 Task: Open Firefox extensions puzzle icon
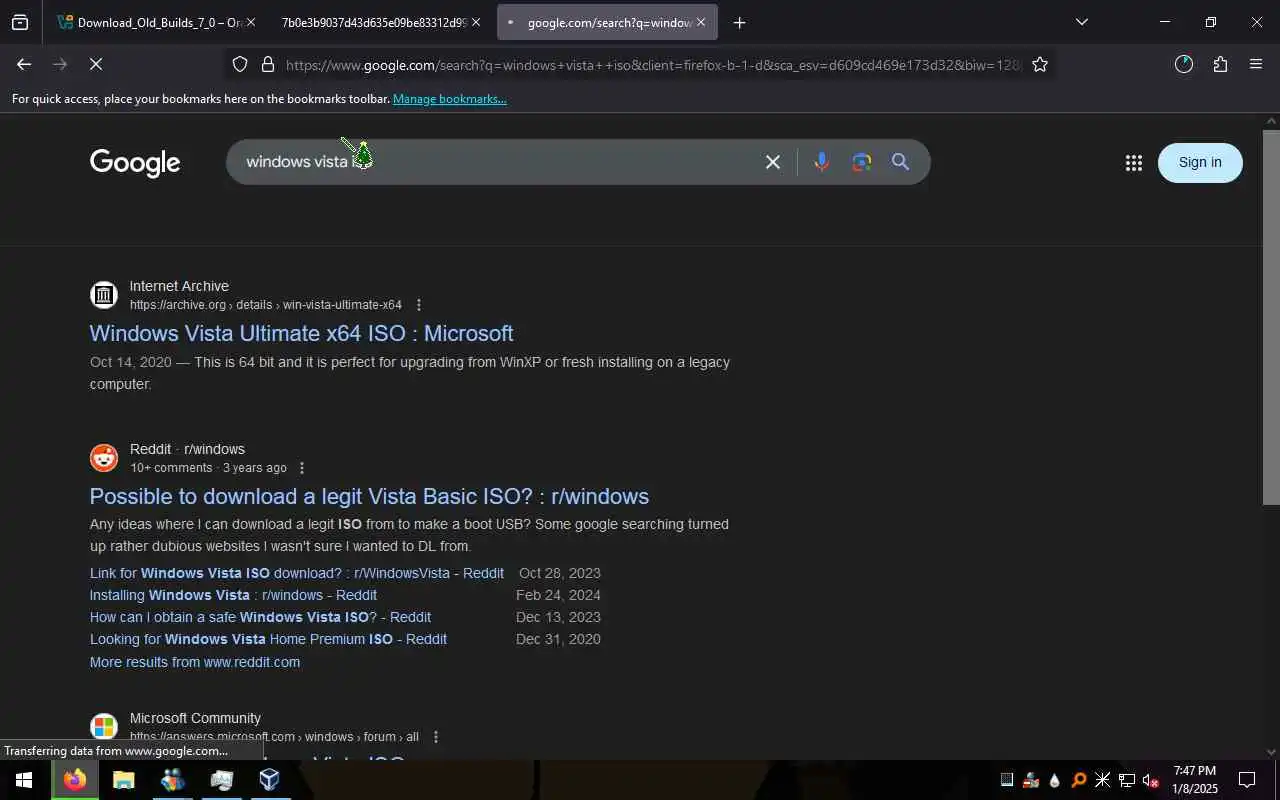[1220, 64]
